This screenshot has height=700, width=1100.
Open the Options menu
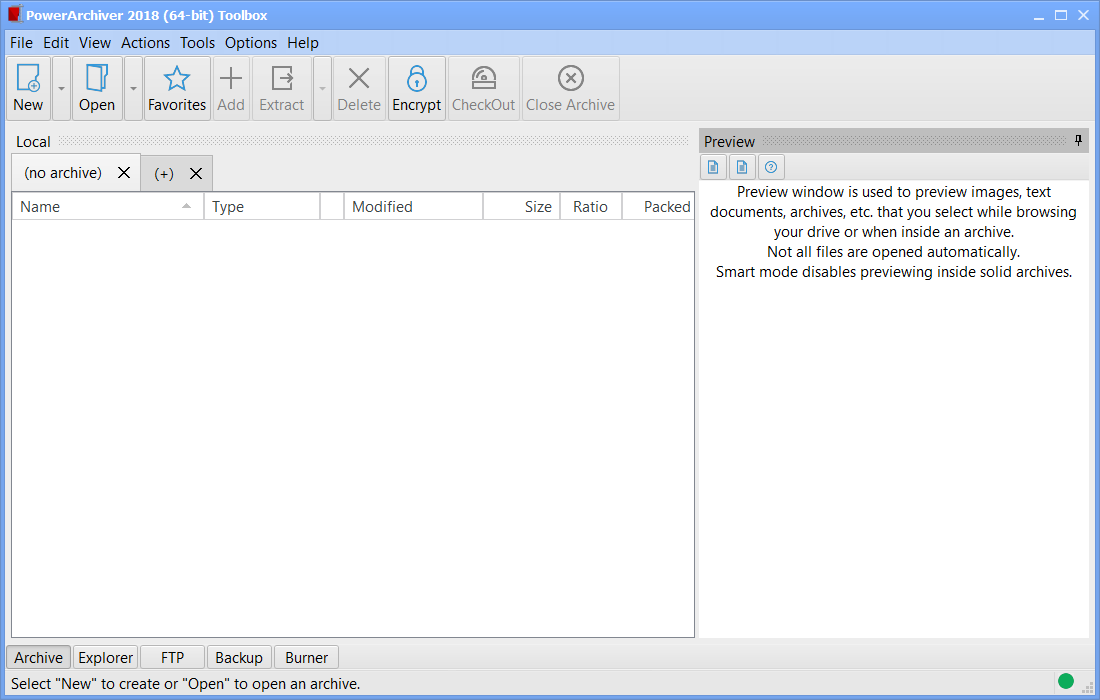point(250,43)
